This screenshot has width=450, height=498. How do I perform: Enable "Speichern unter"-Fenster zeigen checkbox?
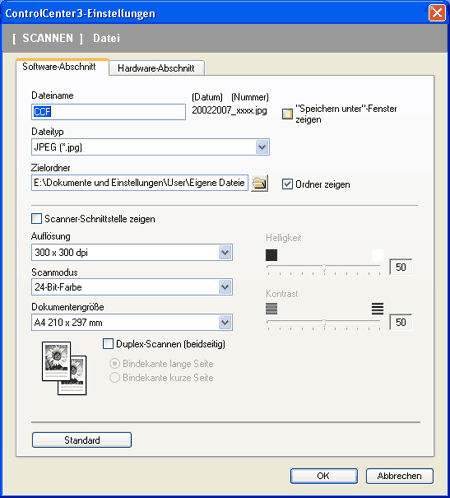(287, 114)
